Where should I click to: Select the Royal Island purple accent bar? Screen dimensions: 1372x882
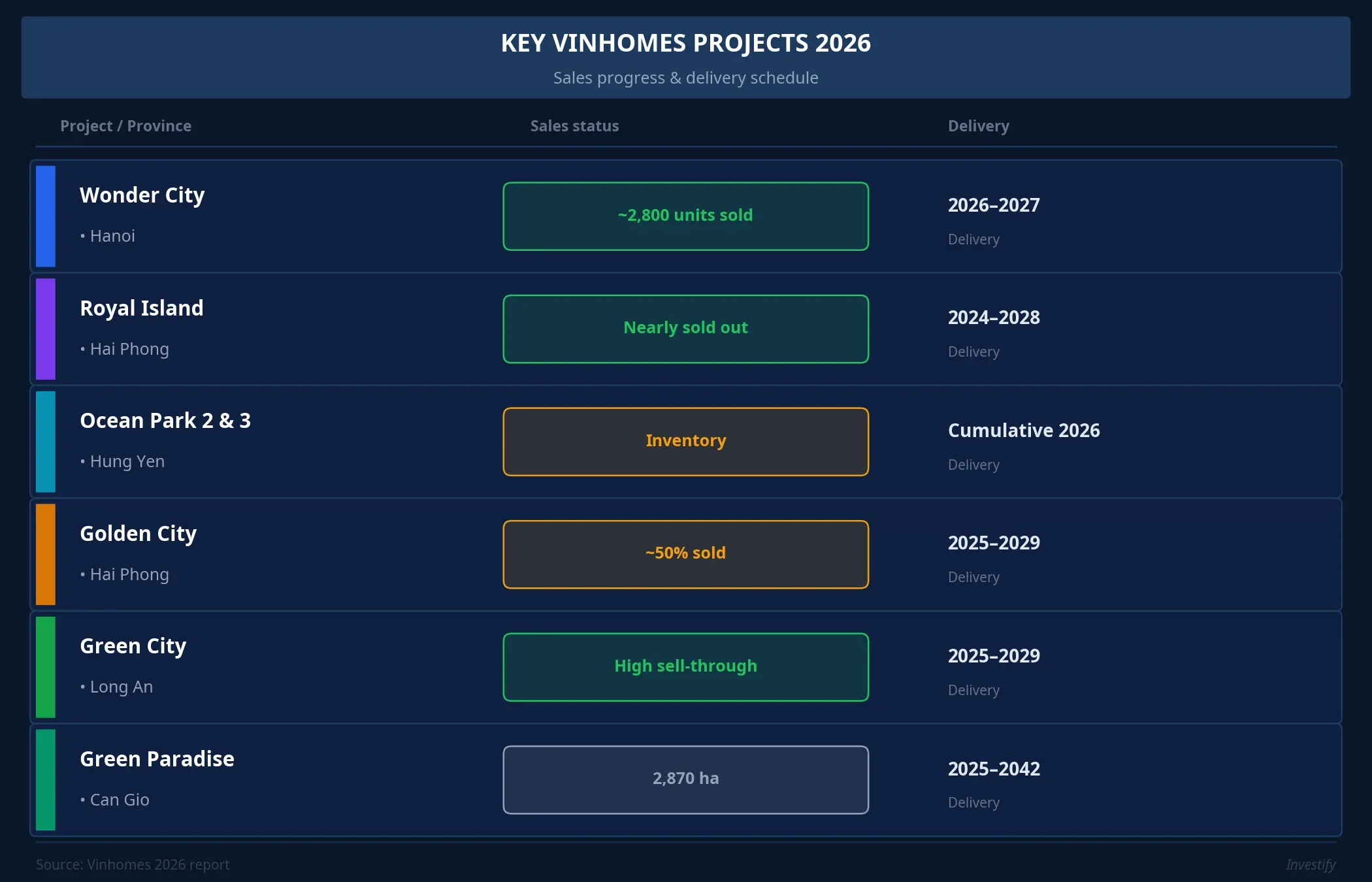click(x=46, y=329)
